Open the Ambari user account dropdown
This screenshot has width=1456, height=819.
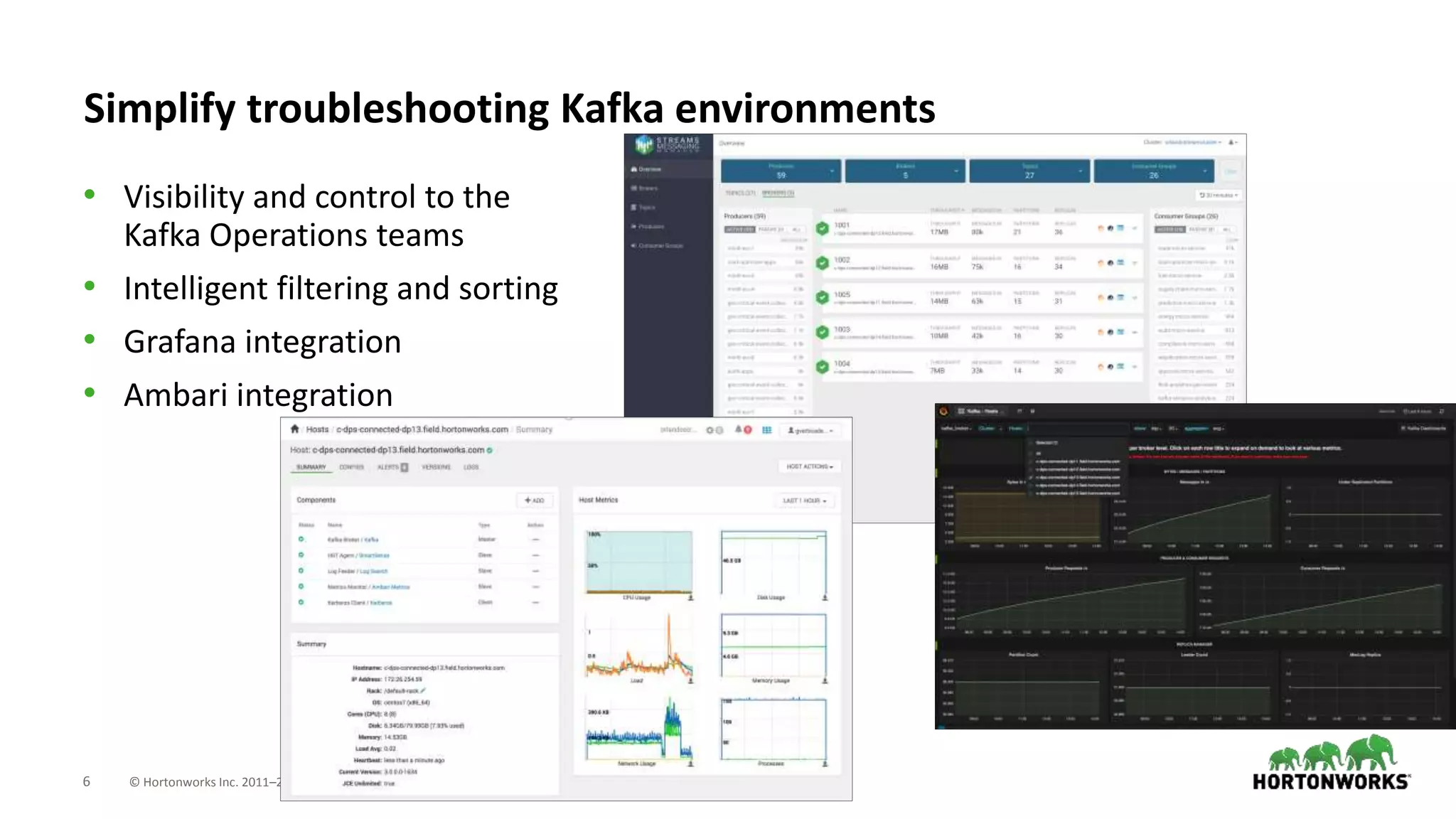tap(810, 431)
